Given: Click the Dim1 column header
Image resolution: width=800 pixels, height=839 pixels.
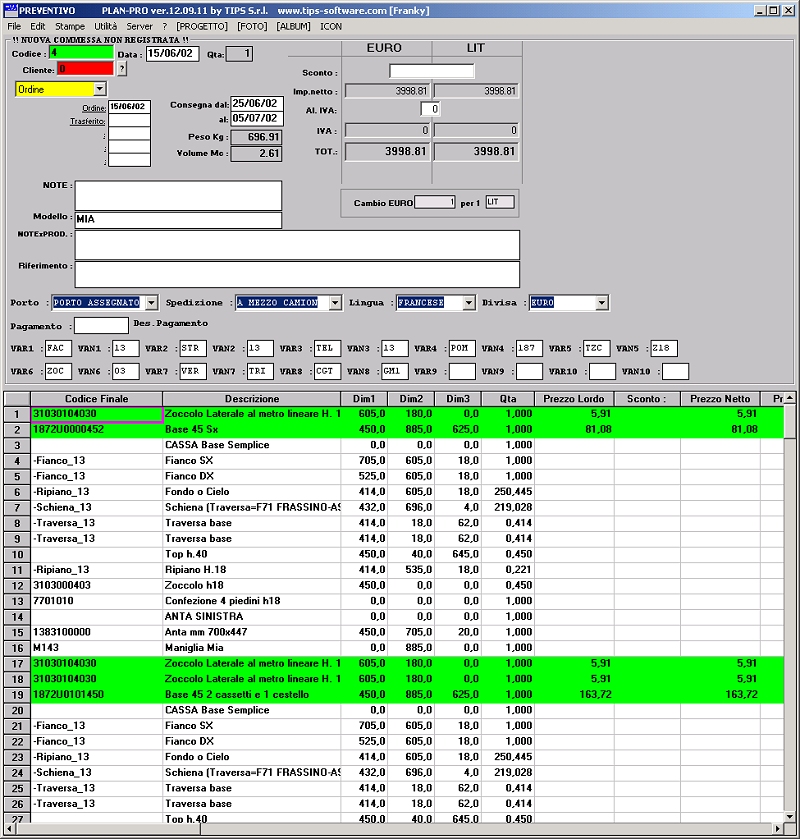Looking at the screenshot, I should coord(364,399).
